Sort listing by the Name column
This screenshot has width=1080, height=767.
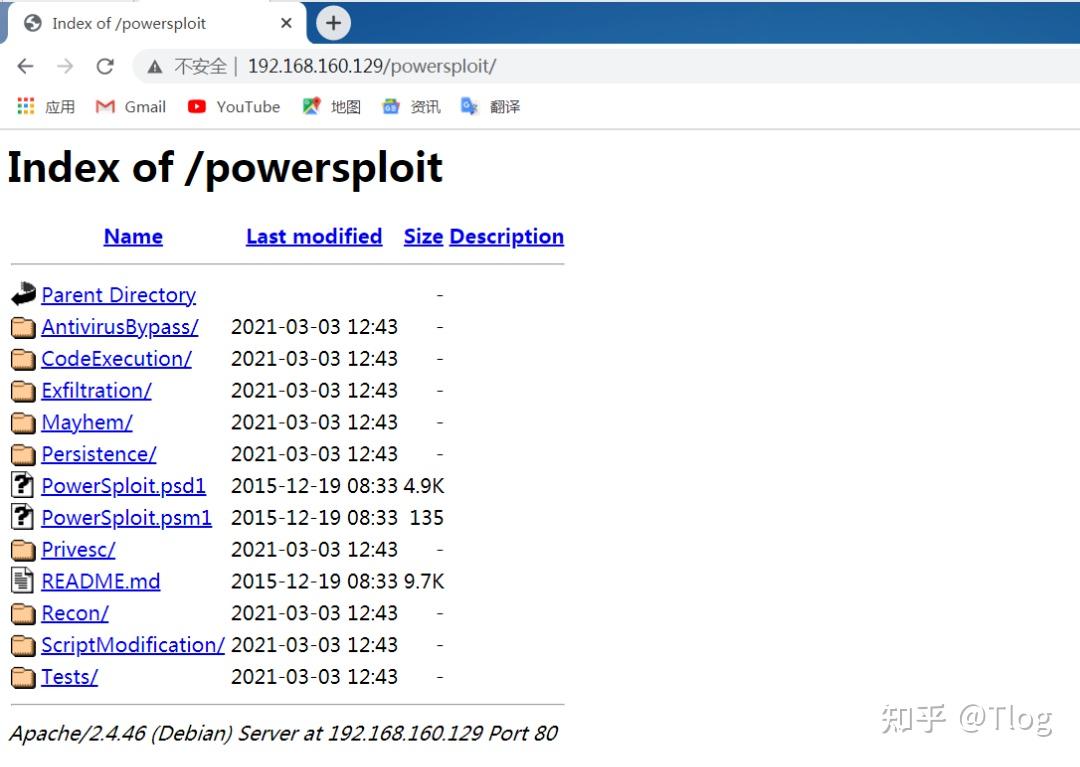click(x=132, y=236)
